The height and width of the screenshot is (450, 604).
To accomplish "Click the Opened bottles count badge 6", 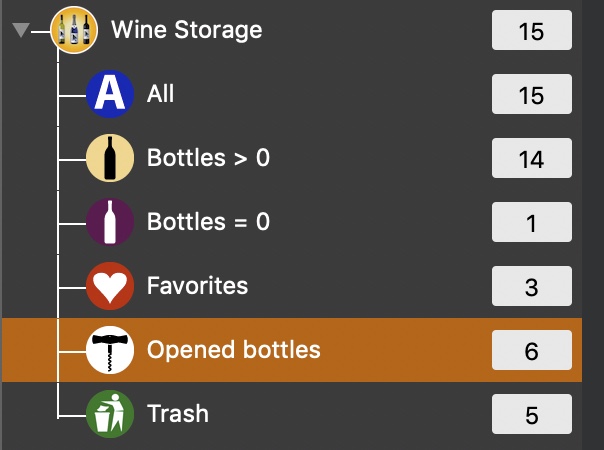I will pos(532,350).
